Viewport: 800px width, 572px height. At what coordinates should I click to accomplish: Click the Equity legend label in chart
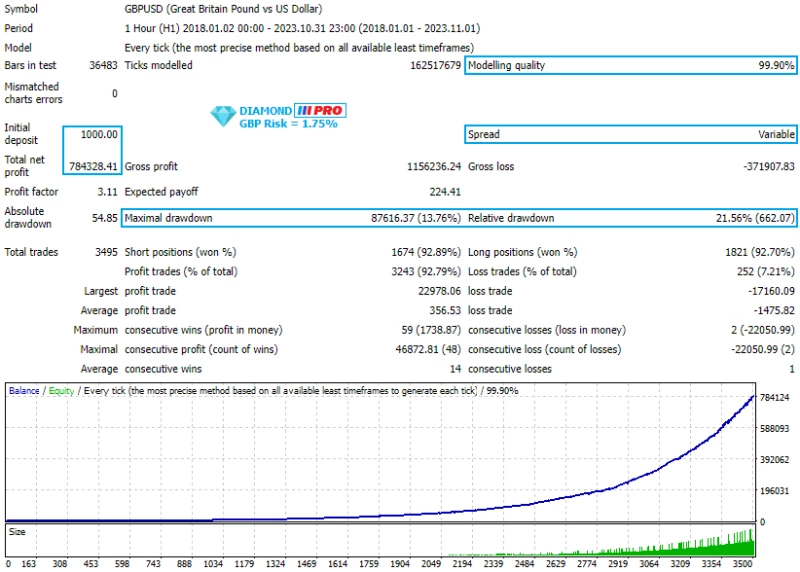coord(60,391)
